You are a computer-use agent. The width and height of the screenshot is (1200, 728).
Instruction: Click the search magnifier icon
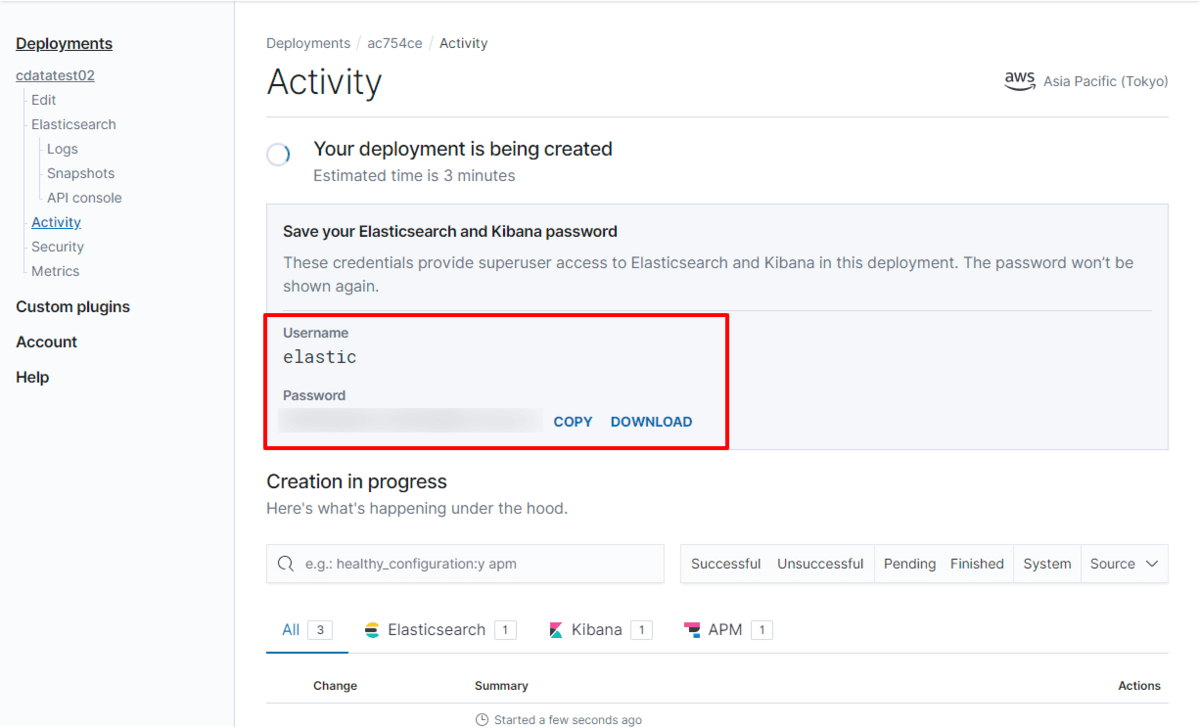click(286, 564)
